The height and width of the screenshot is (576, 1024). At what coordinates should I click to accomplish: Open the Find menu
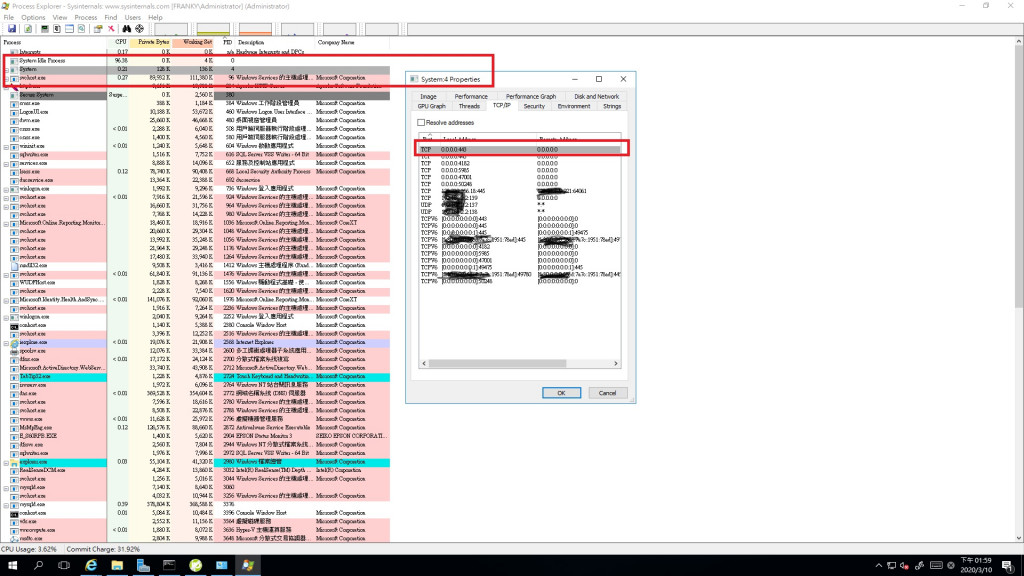coord(110,18)
